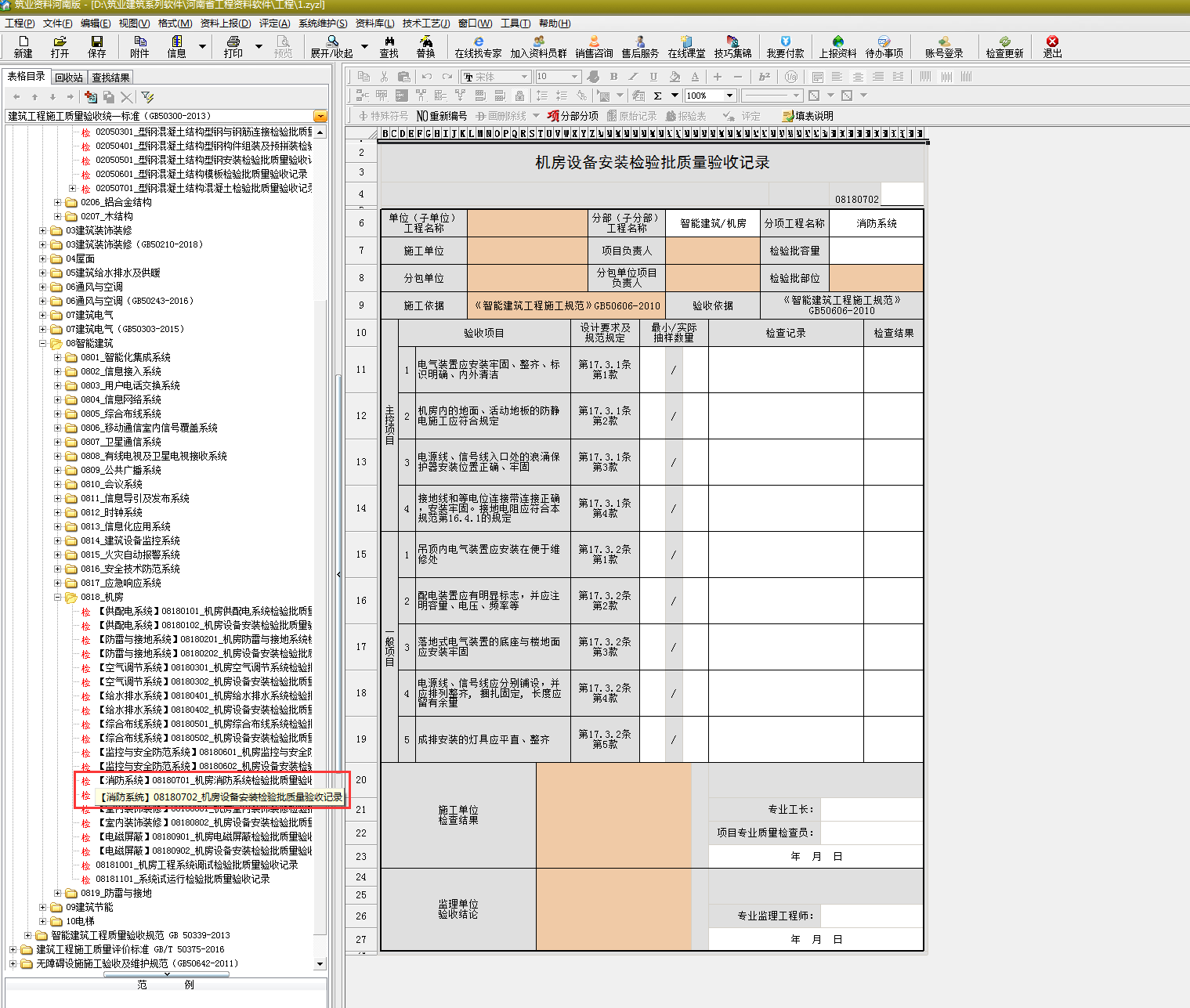The width and height of the screenshot is (1190, 1008).
Task: Click the 账号登录 account login icon
Action: pyautogui.click(x=944, y=47)
